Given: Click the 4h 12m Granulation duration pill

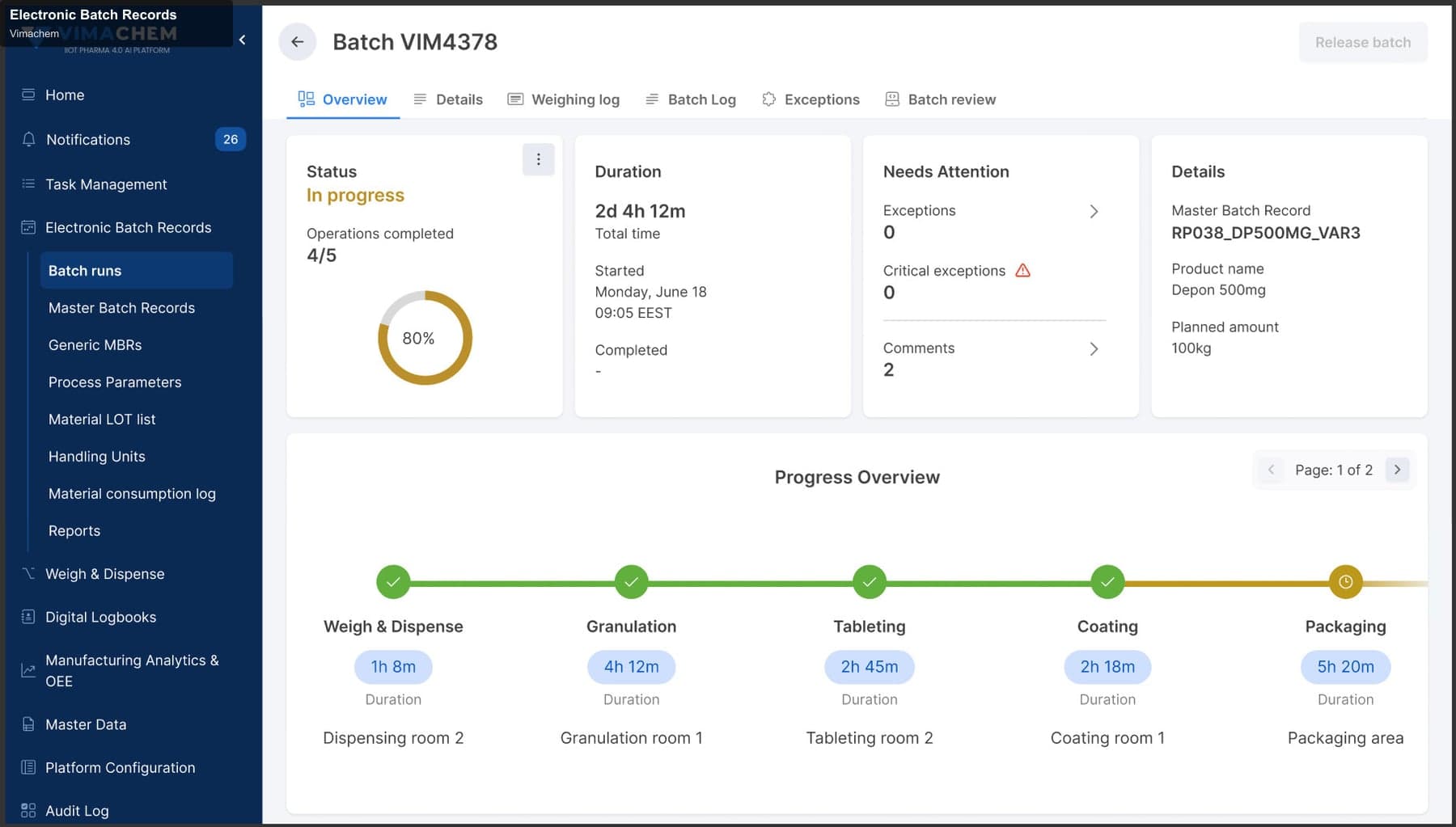Looking at the screenshot, I should [x=631, y=667].
